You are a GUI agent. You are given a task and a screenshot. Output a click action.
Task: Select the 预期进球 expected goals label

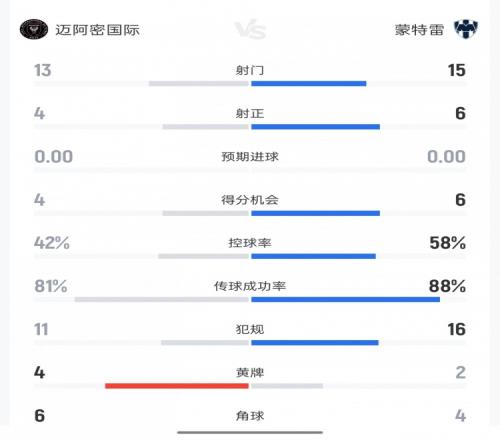(250, 157)
